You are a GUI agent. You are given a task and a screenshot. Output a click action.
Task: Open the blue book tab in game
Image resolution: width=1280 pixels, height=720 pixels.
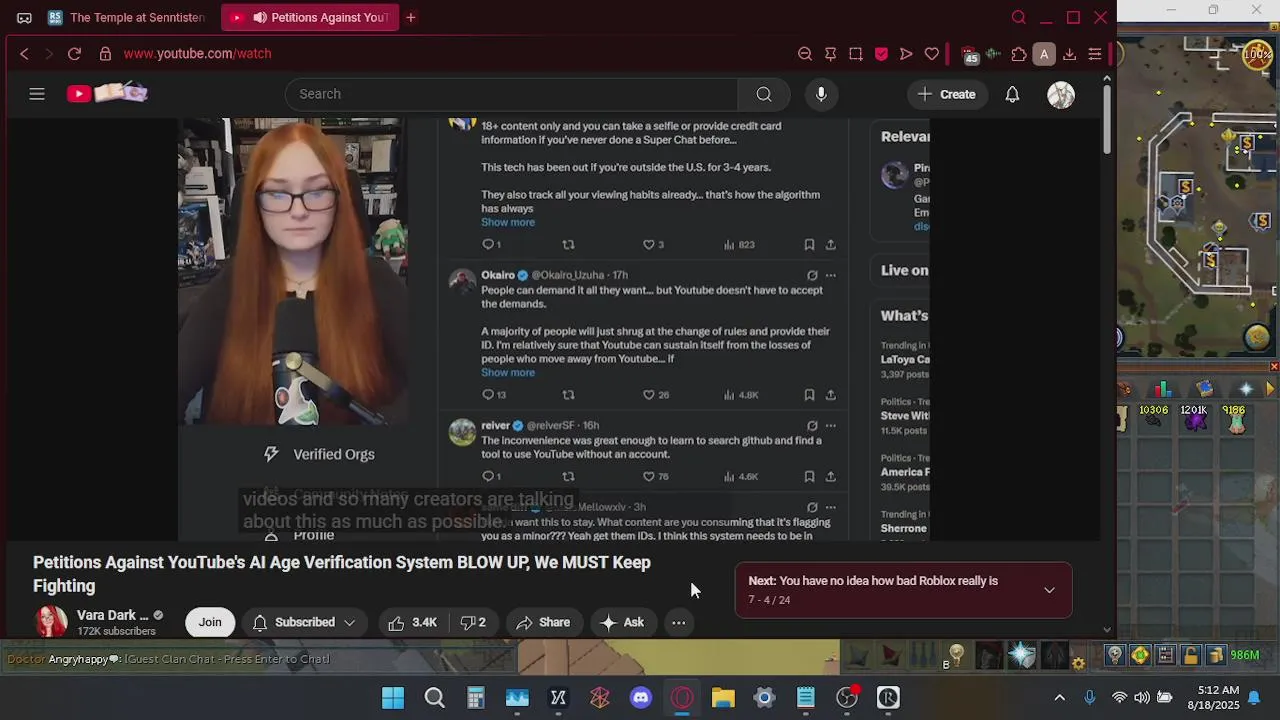pos(1204,389)
